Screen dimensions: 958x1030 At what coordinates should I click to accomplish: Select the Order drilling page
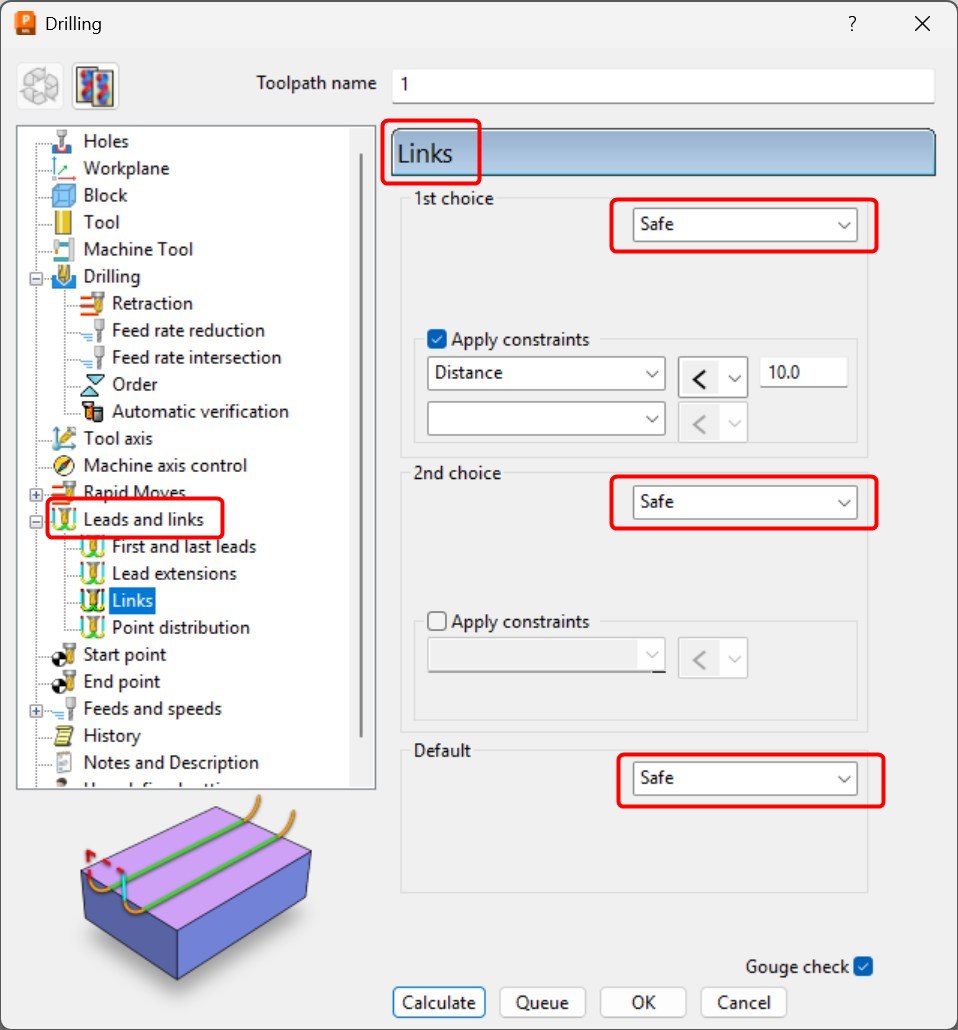(135, 384)
